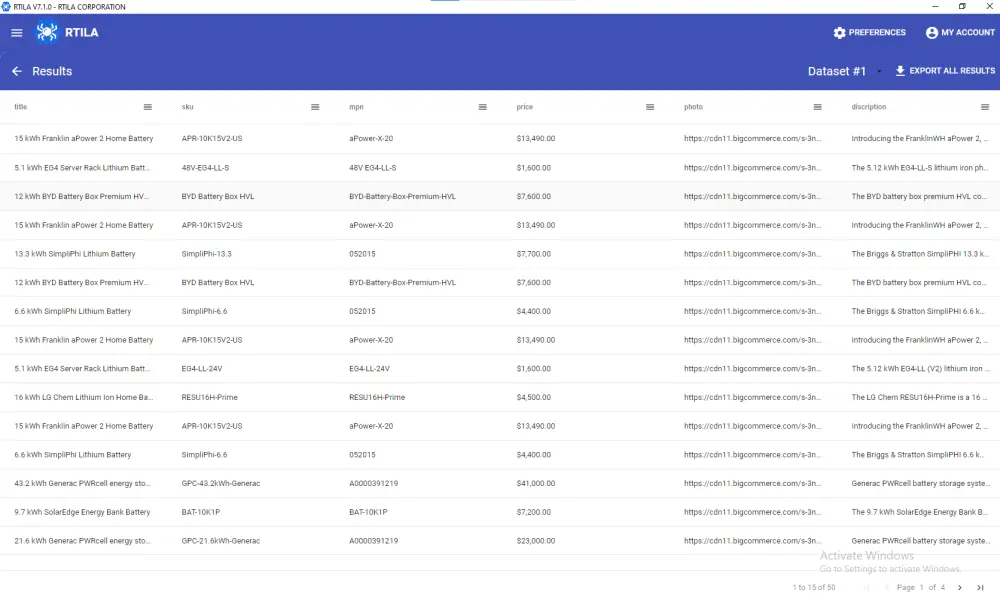Click Export All Results download button
Screen dimensions: 1000x599
[x=945, y=71]
